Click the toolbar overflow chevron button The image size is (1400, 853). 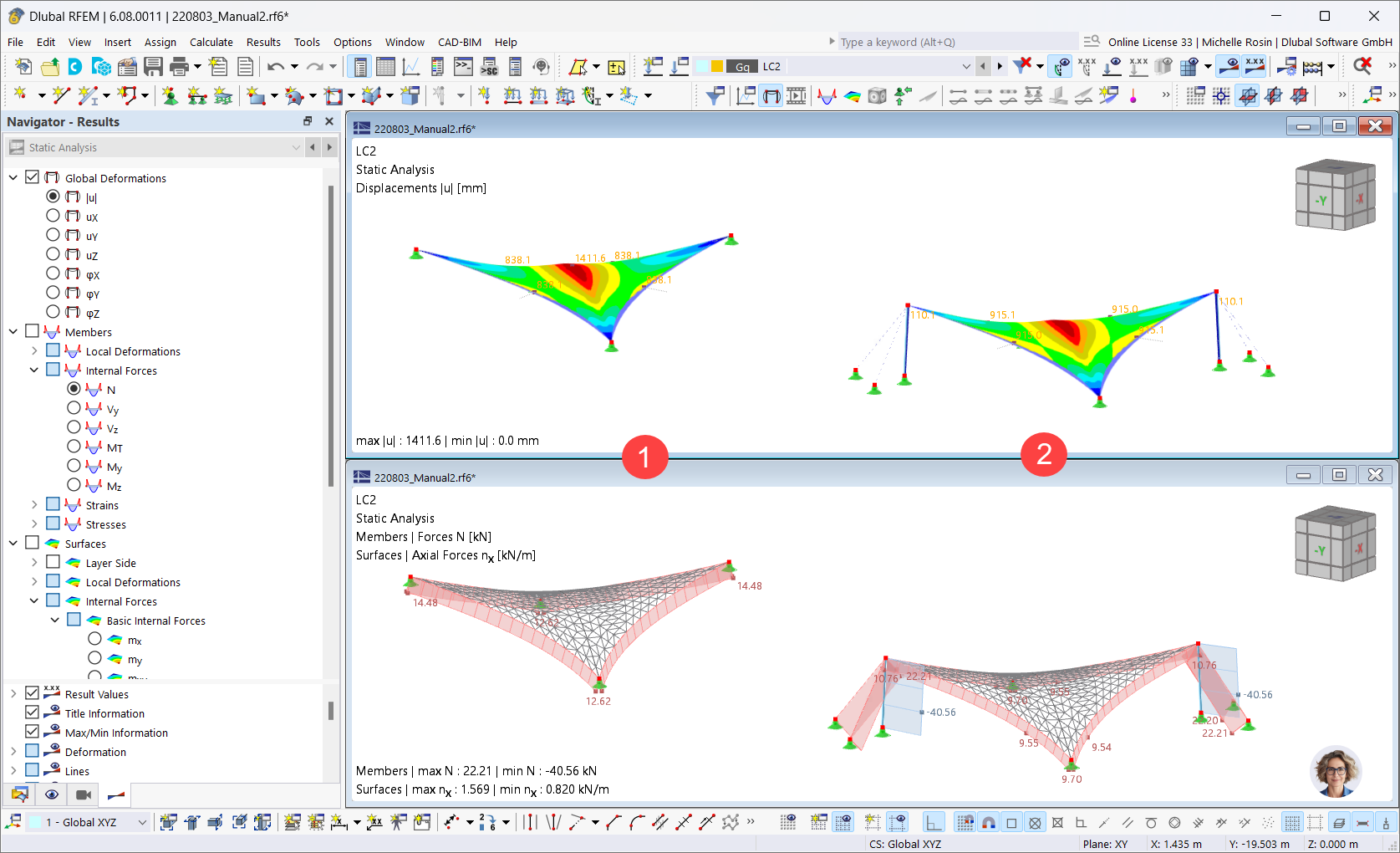[1390, 66]
